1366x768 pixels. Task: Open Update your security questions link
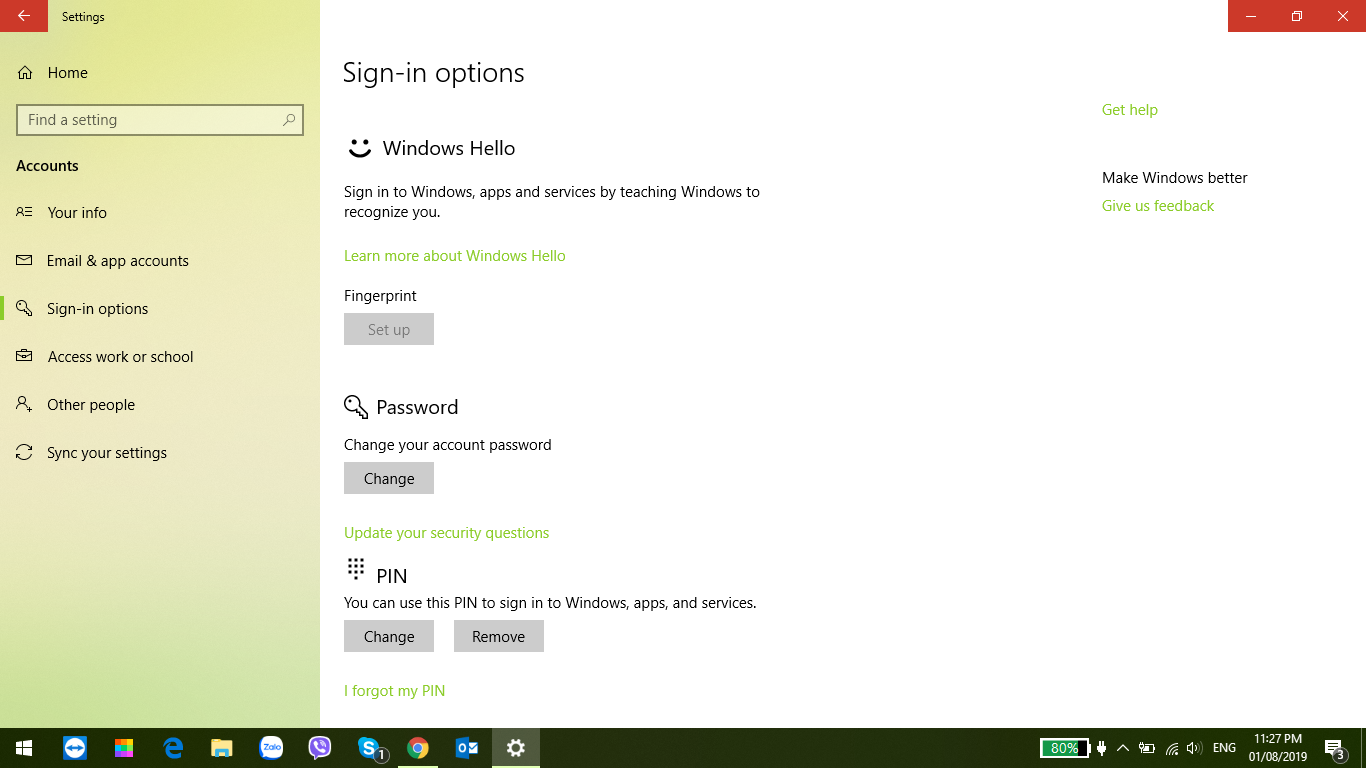(447, 533)
